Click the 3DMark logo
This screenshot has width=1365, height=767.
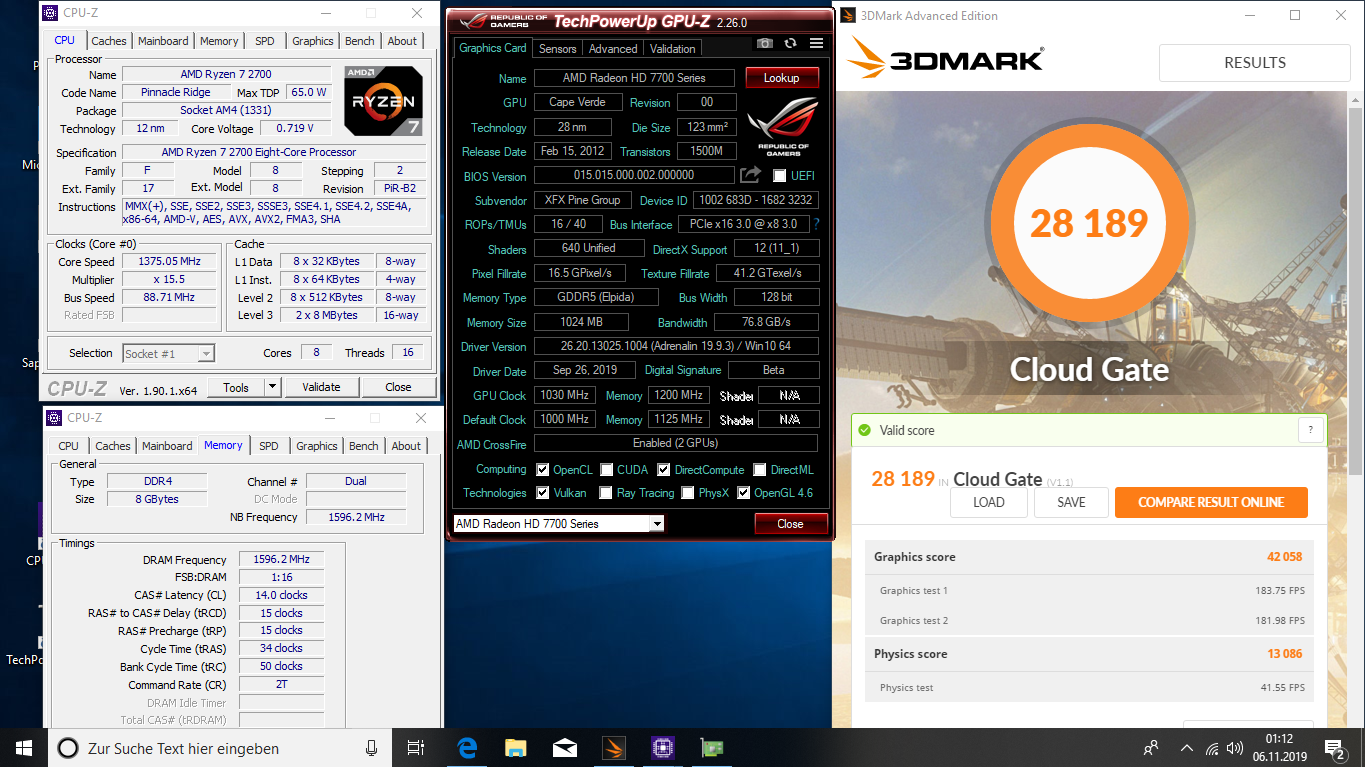945,60
